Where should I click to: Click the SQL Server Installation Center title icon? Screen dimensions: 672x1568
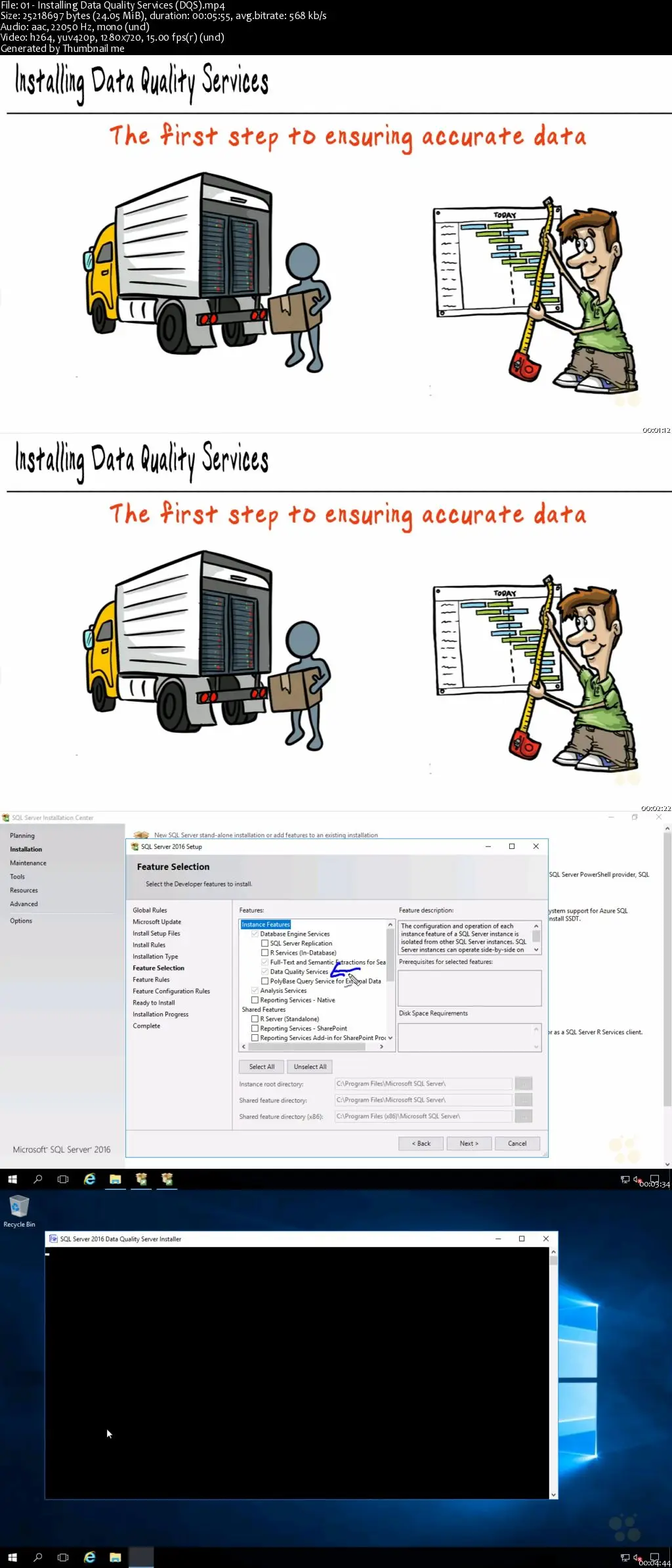click(x=6, y=817)
